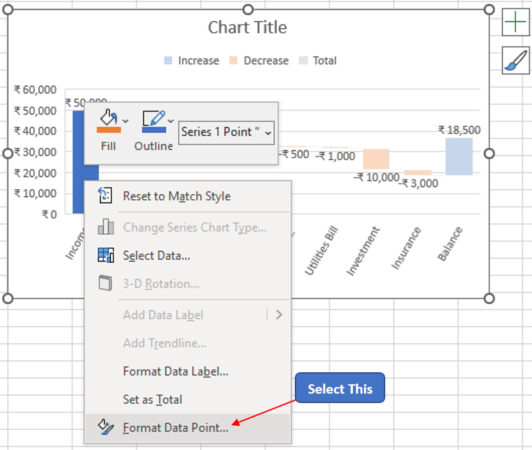Select the Balance total bar
Image resolution: width=532 pixels, height=450 pixels.
(x=459, y=156)
